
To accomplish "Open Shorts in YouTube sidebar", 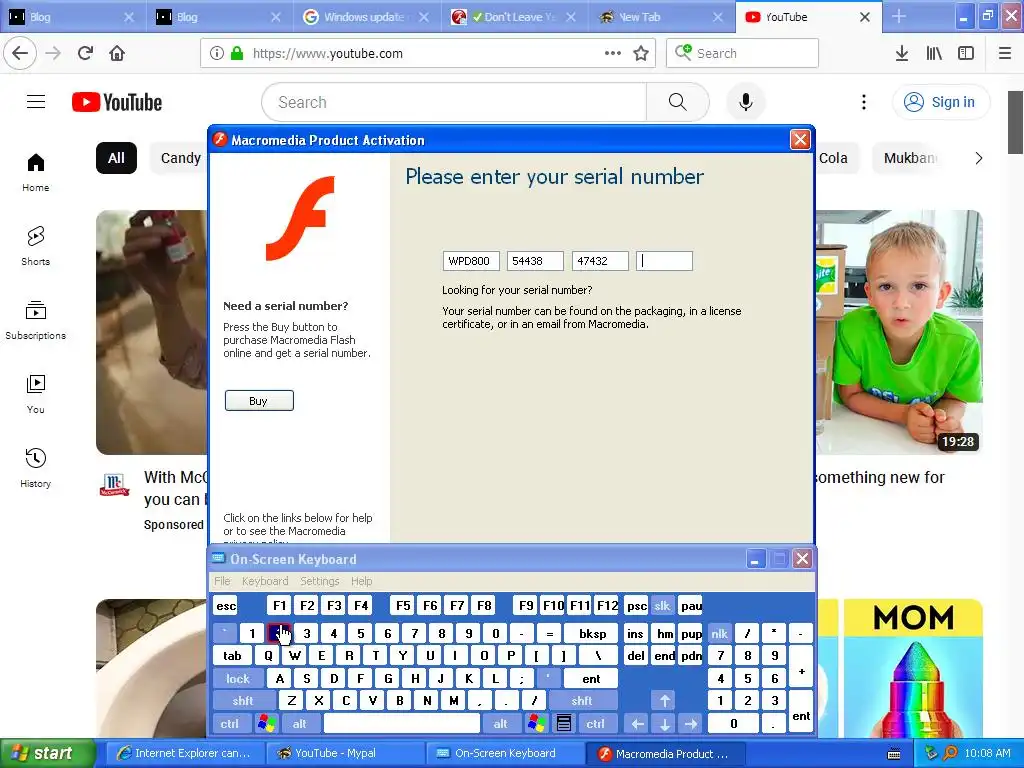I will coord(36,246).
